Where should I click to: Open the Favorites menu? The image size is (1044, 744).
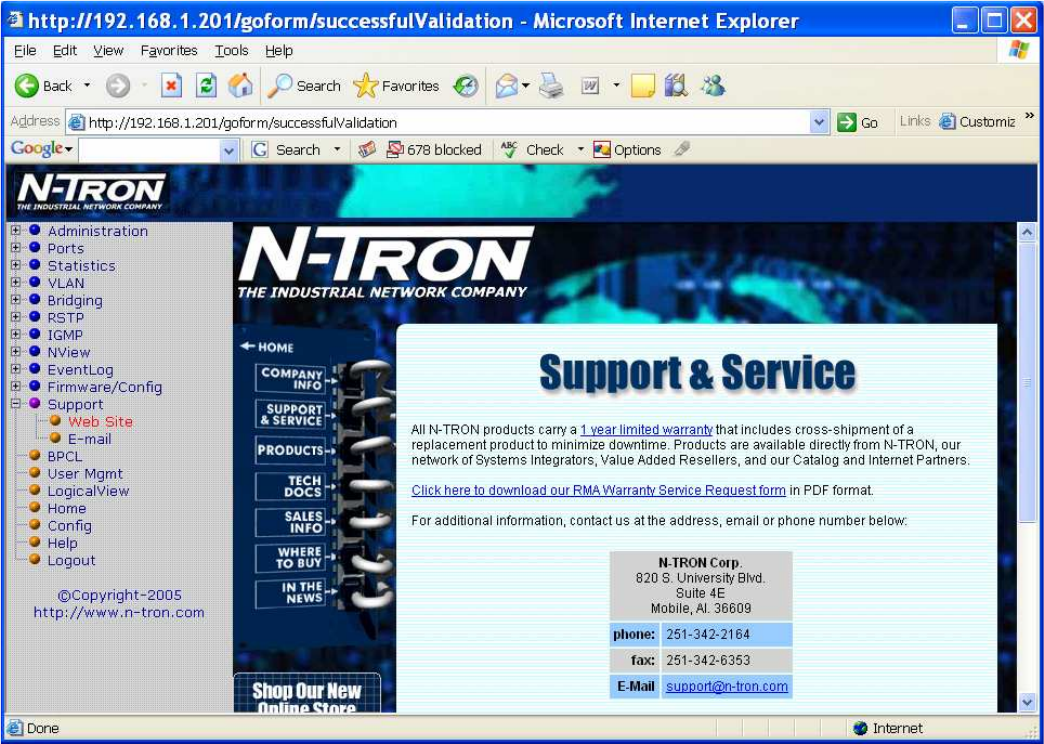169,51
